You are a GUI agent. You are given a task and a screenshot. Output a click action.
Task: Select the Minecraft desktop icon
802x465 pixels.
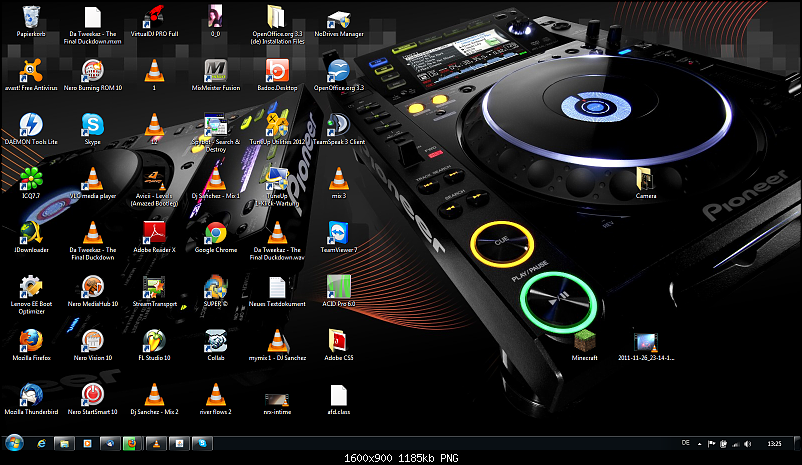tap(584, 340)
